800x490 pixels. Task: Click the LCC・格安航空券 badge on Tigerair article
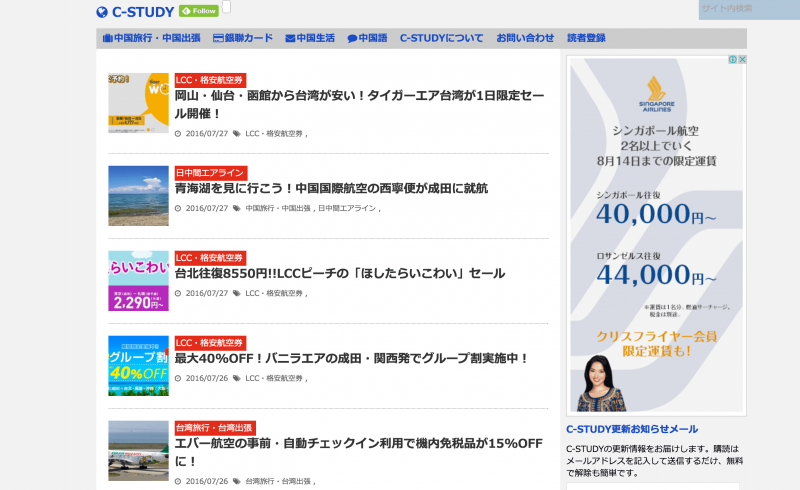pos(210,80)
